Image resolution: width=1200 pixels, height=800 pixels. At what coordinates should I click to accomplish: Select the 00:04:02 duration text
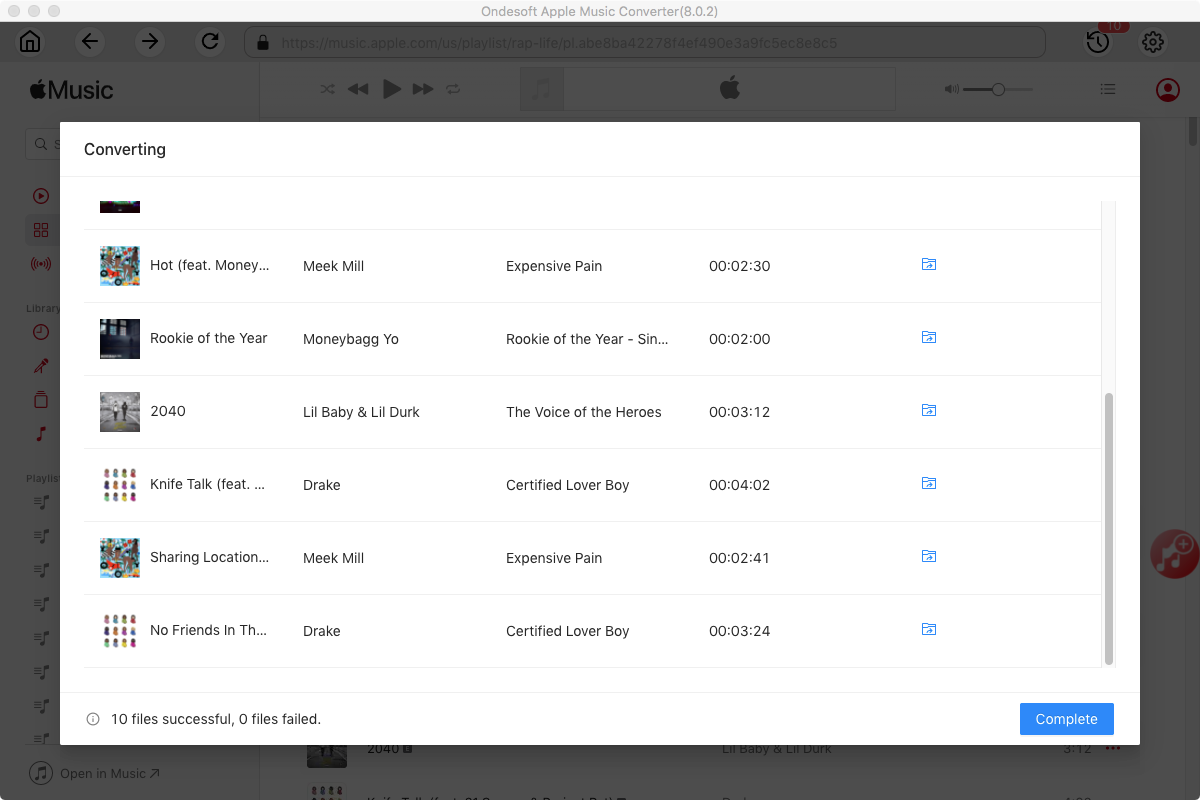pyautogui.click(x=739, y=485)
